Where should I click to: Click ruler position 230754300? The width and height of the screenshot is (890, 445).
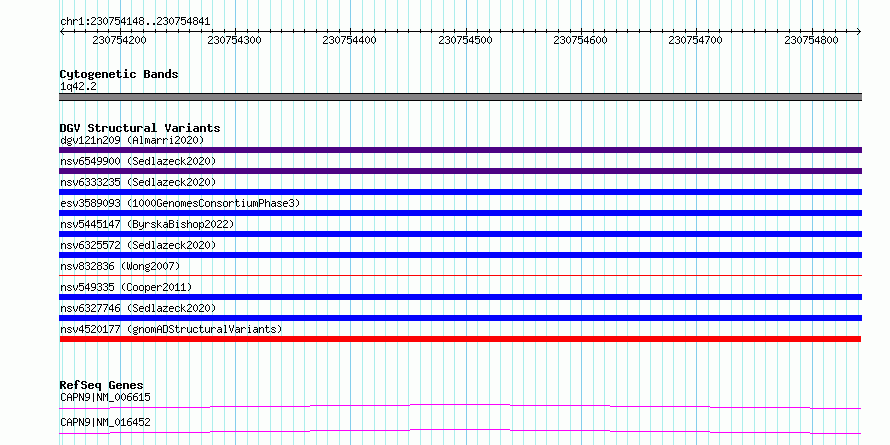tap(234, 40)
